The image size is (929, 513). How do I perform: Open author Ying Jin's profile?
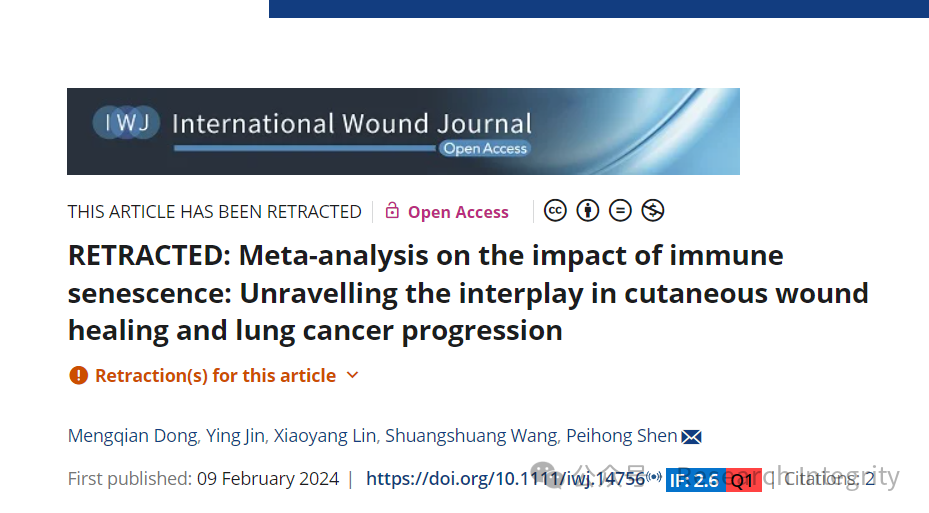[235, 436]
